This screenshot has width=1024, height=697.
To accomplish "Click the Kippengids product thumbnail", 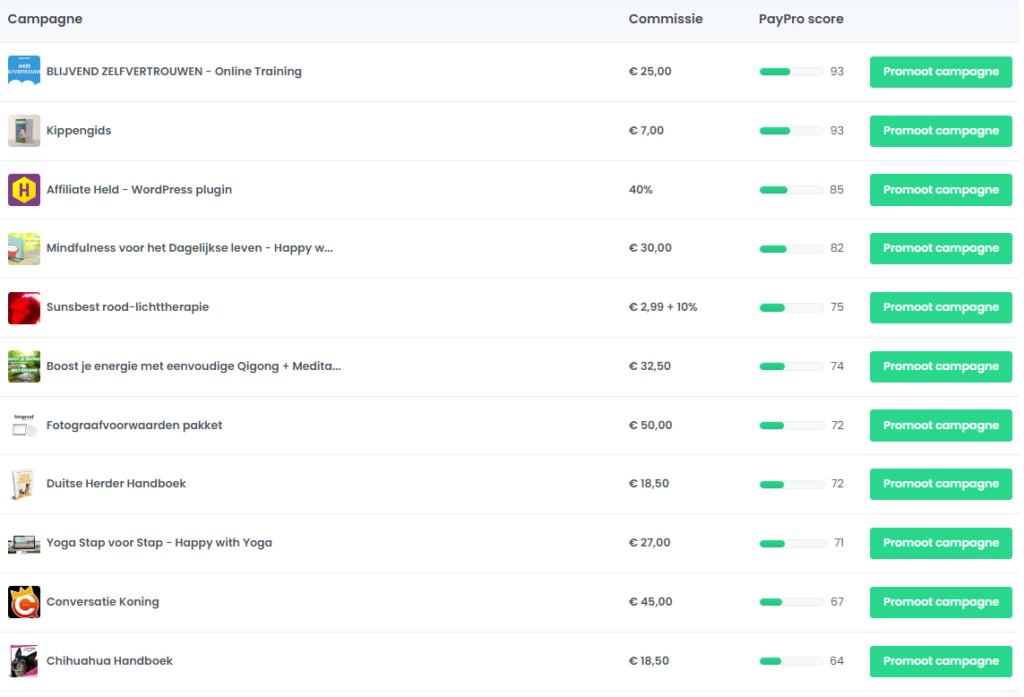I will click(x=24, y=131).
